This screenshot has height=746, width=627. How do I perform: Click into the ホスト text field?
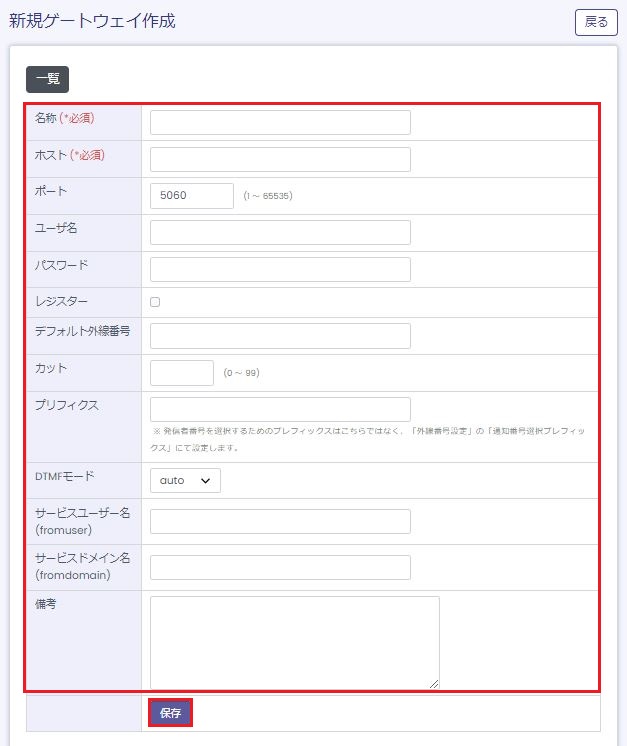click(280, 160)
